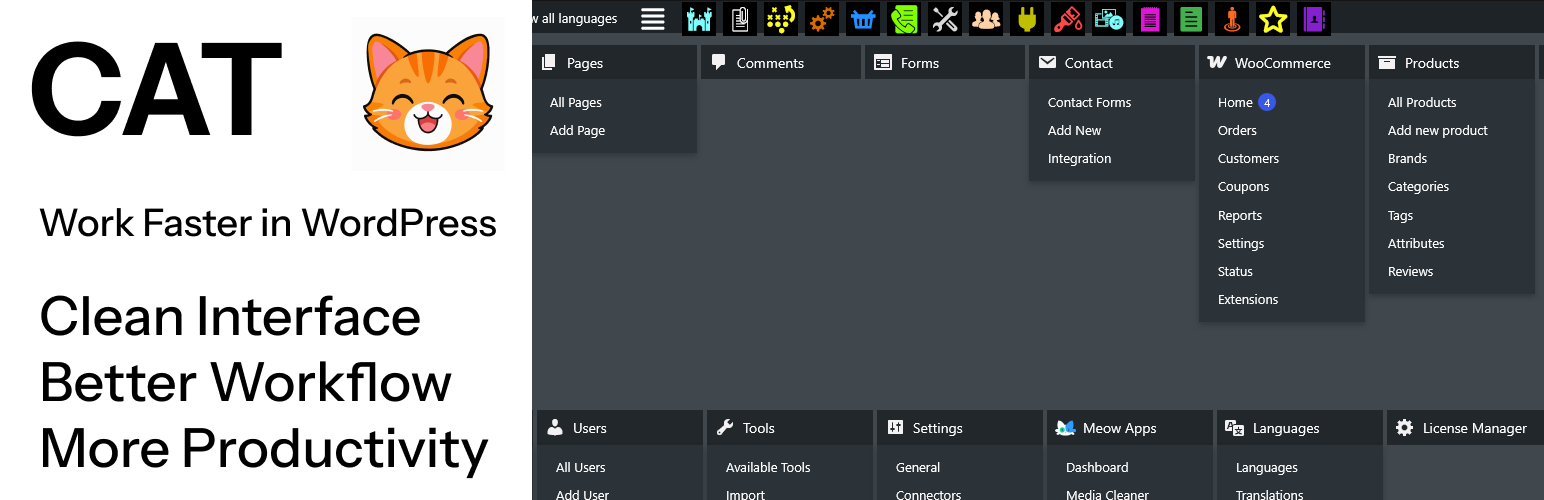Open WooCommerce Reports
Viewport: 1544px width, 500px height.
click(1240, 215)
